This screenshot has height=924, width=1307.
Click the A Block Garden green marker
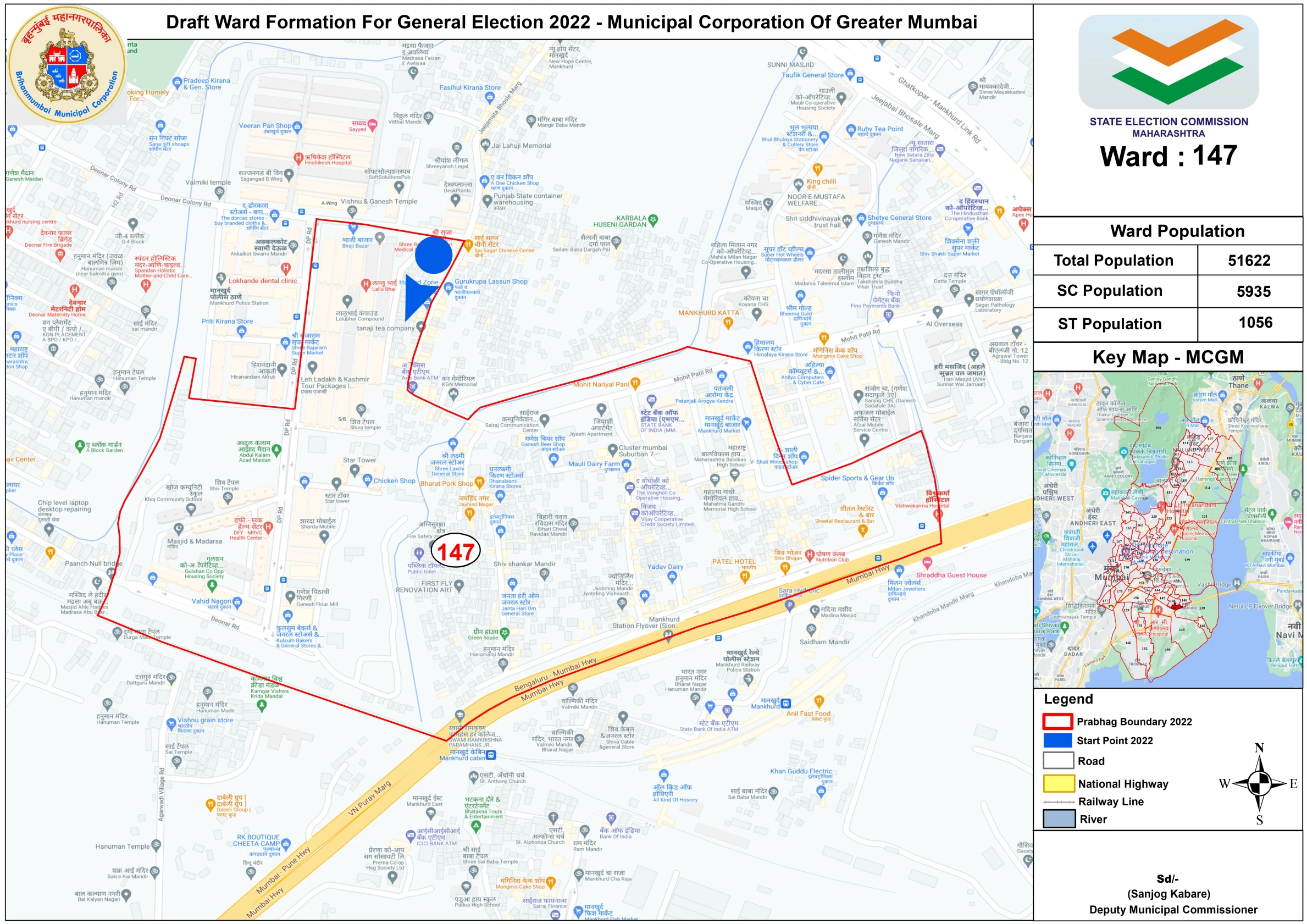[80, 446]
